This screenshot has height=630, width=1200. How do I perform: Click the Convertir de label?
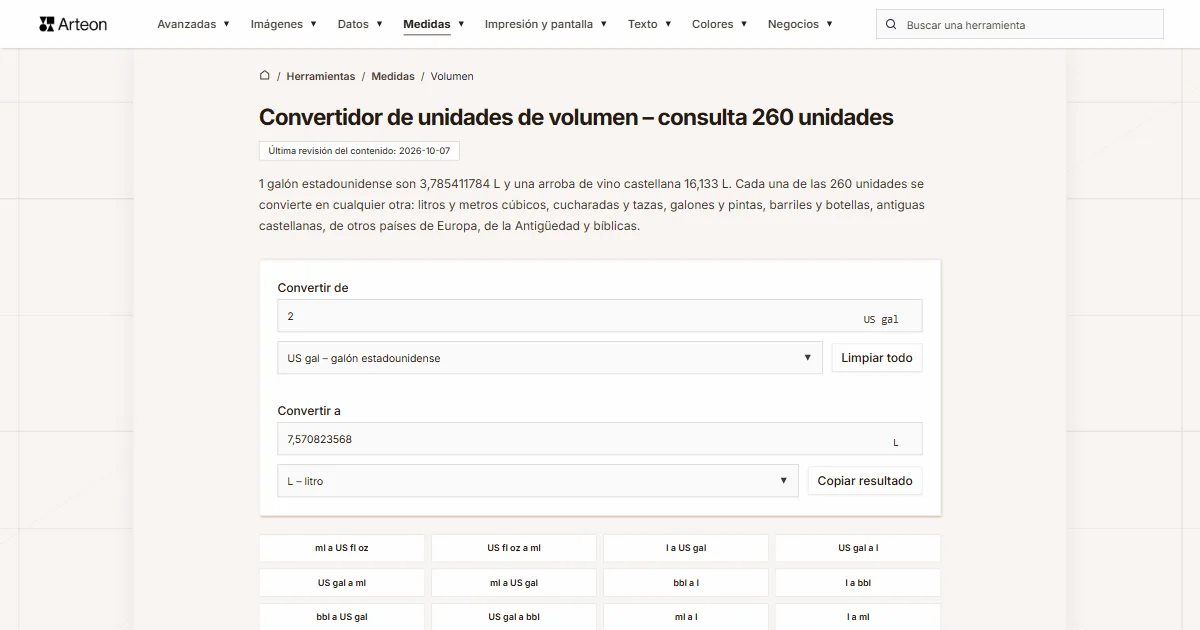[x=313, y=288]
